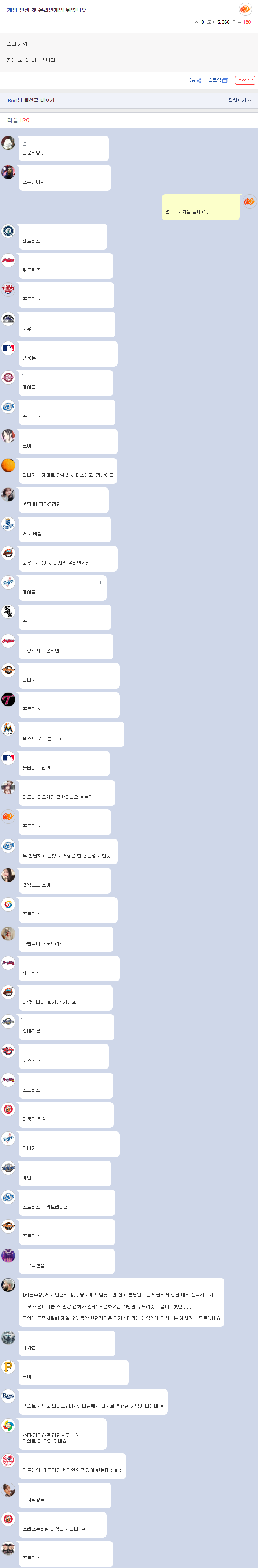Open the Kia Tigers logo avatar
This screenshot has width=258, height=1568.
pos(8,289)
